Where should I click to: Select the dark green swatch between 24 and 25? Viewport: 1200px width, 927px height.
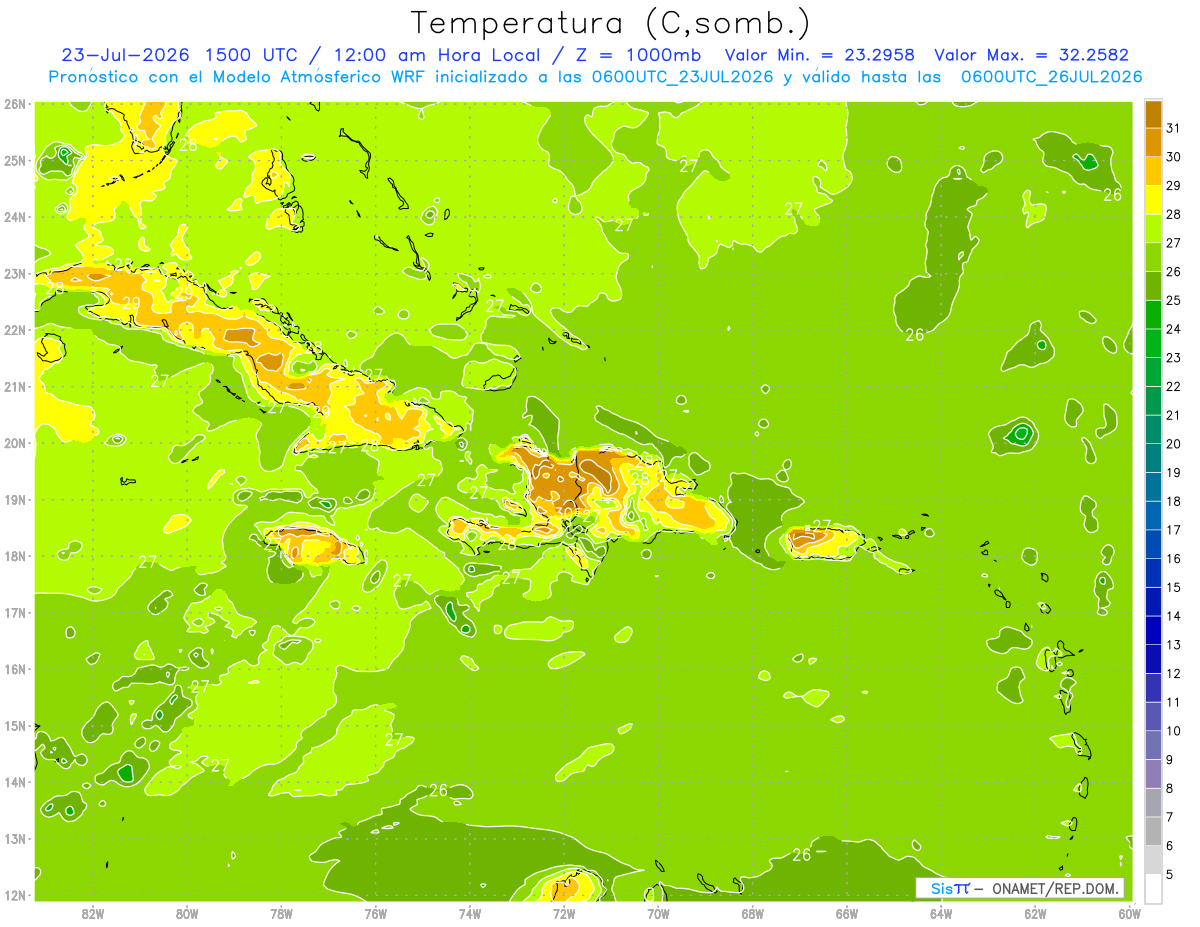pos(1153,314)
